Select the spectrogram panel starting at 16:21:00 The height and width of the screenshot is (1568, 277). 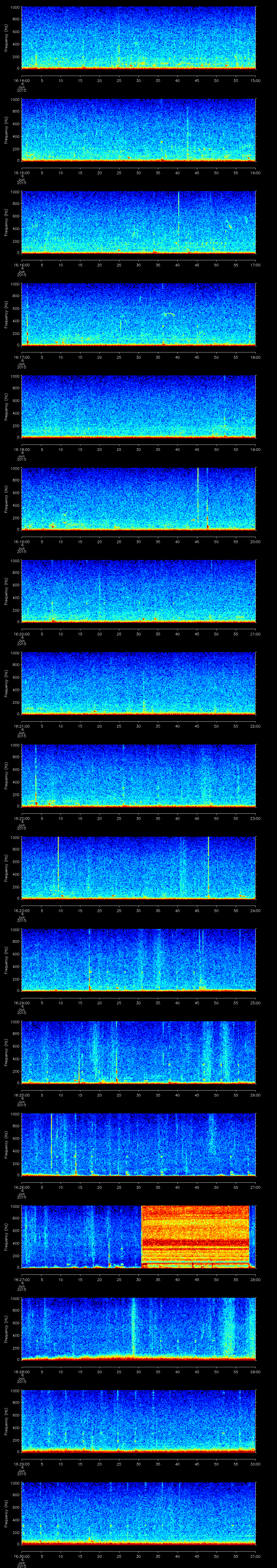(138, 683)
